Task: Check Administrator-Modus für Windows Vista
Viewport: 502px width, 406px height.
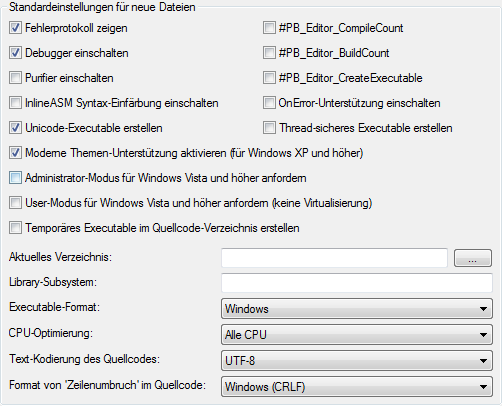Action: [15, 178]
